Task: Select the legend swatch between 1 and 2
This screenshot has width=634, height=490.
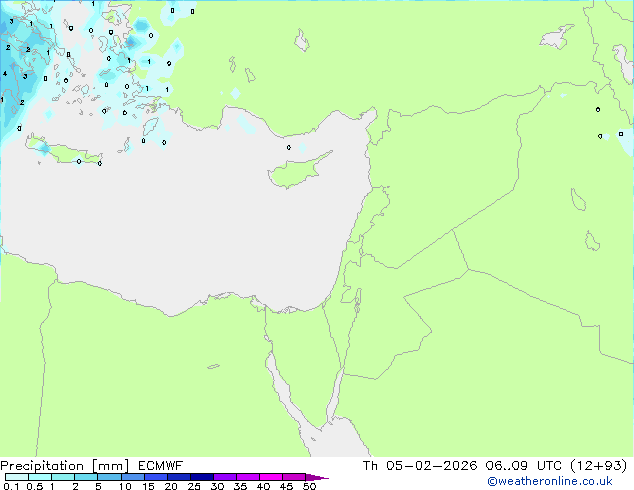Action: pyautogui.click(x=63, y=477)
